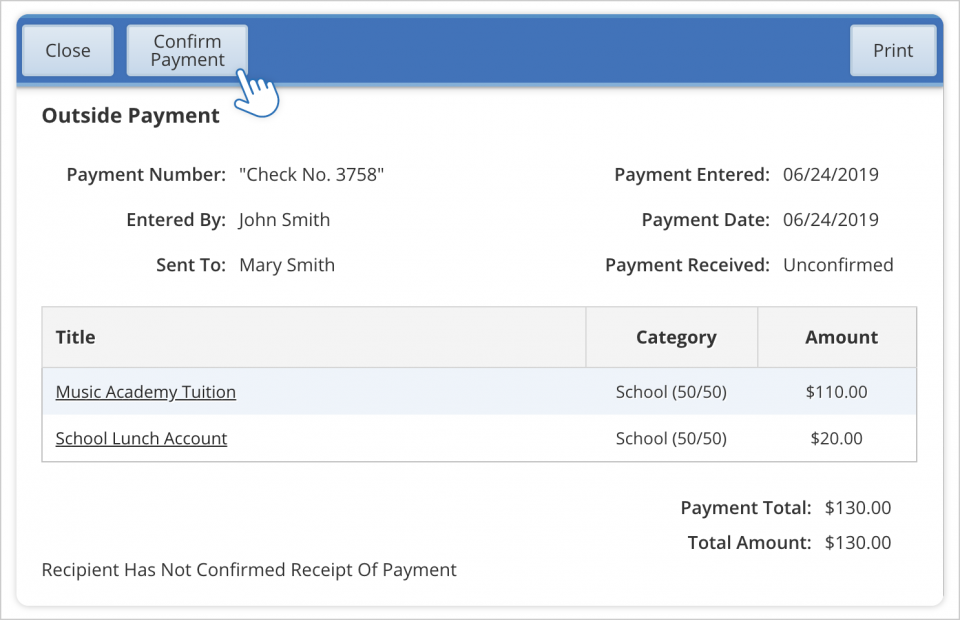960x620 pixels.
Task: Click the School Lunch Account School (50/50) category
Action: pyautogui.click(x=671, y=438)
